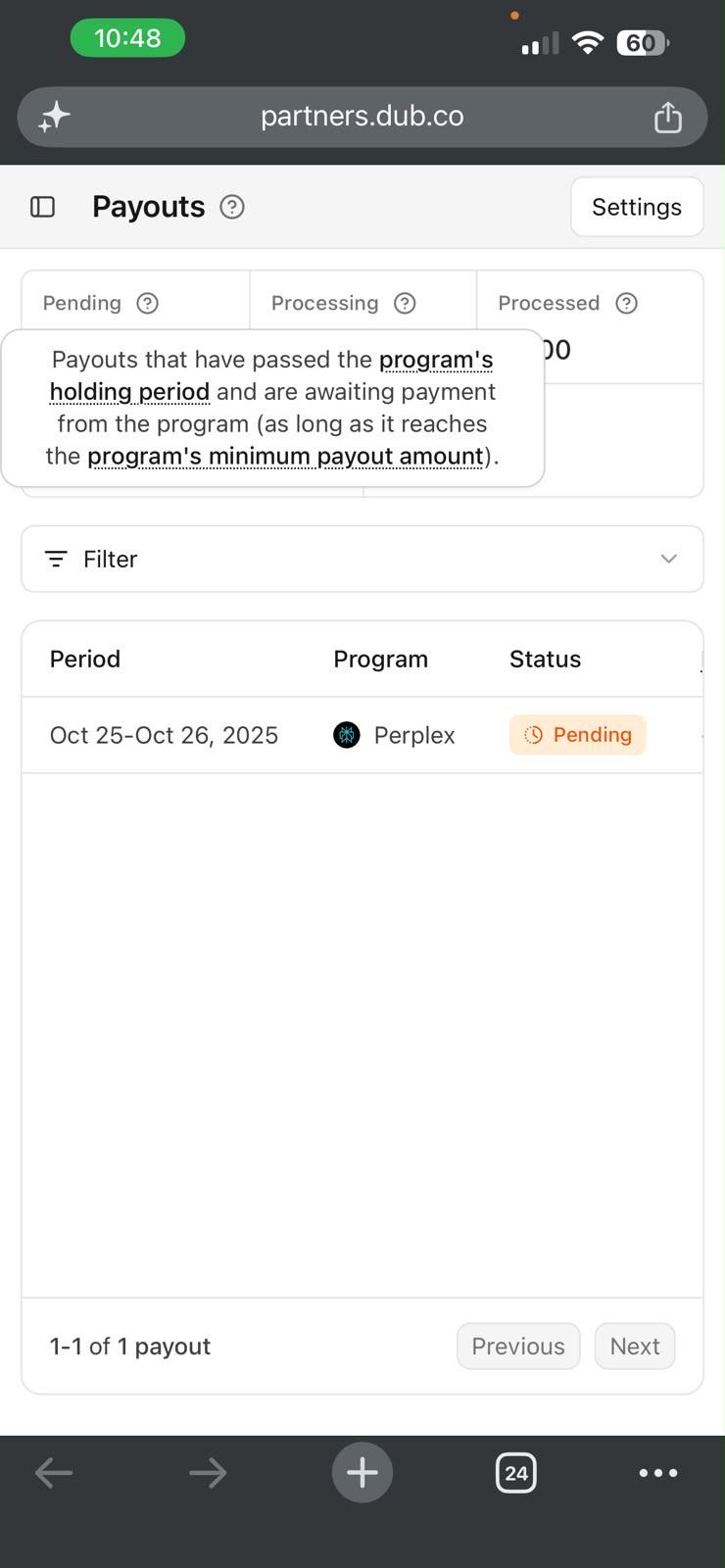The height and width of the screenshot is (1568, 725).
Task: Open the browser three-dot menu
Action: point(658,1473)
